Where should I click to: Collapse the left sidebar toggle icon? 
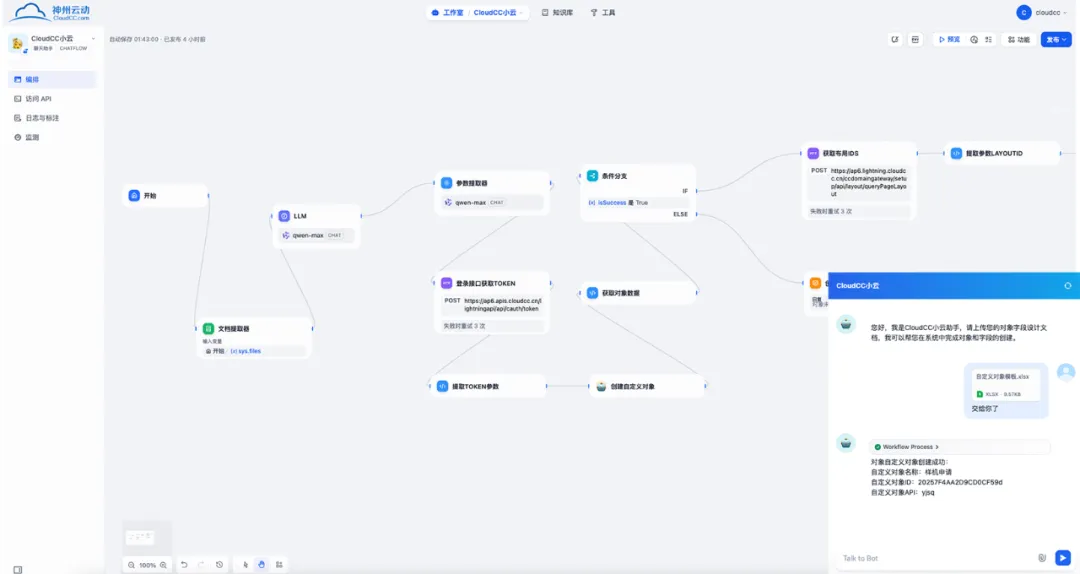pos(18,569)
